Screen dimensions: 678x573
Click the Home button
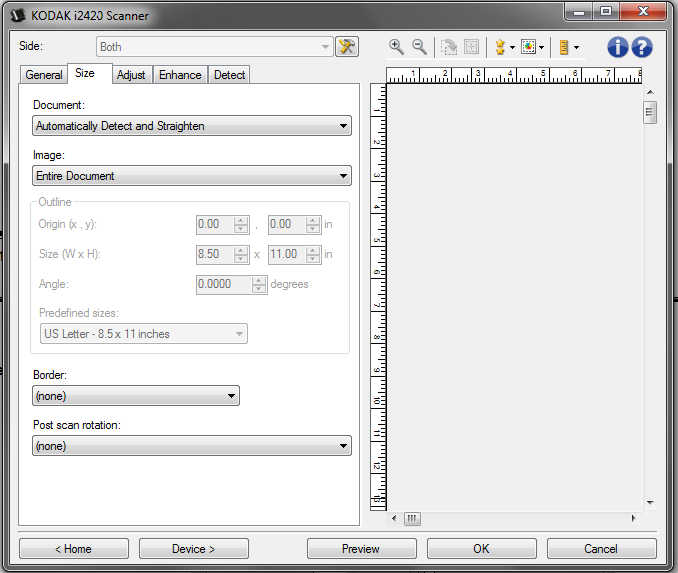click(x=74, y=549)
